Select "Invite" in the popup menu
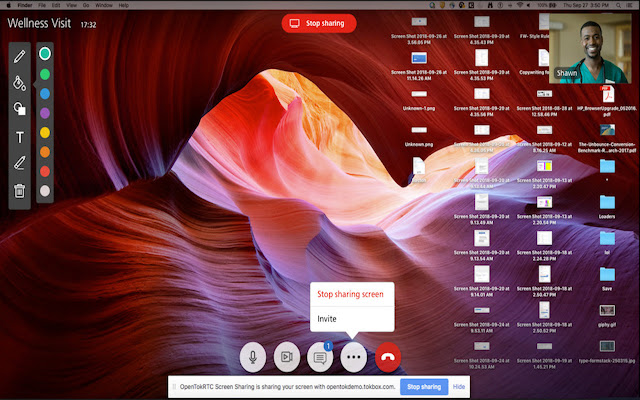 pos(327,318)
